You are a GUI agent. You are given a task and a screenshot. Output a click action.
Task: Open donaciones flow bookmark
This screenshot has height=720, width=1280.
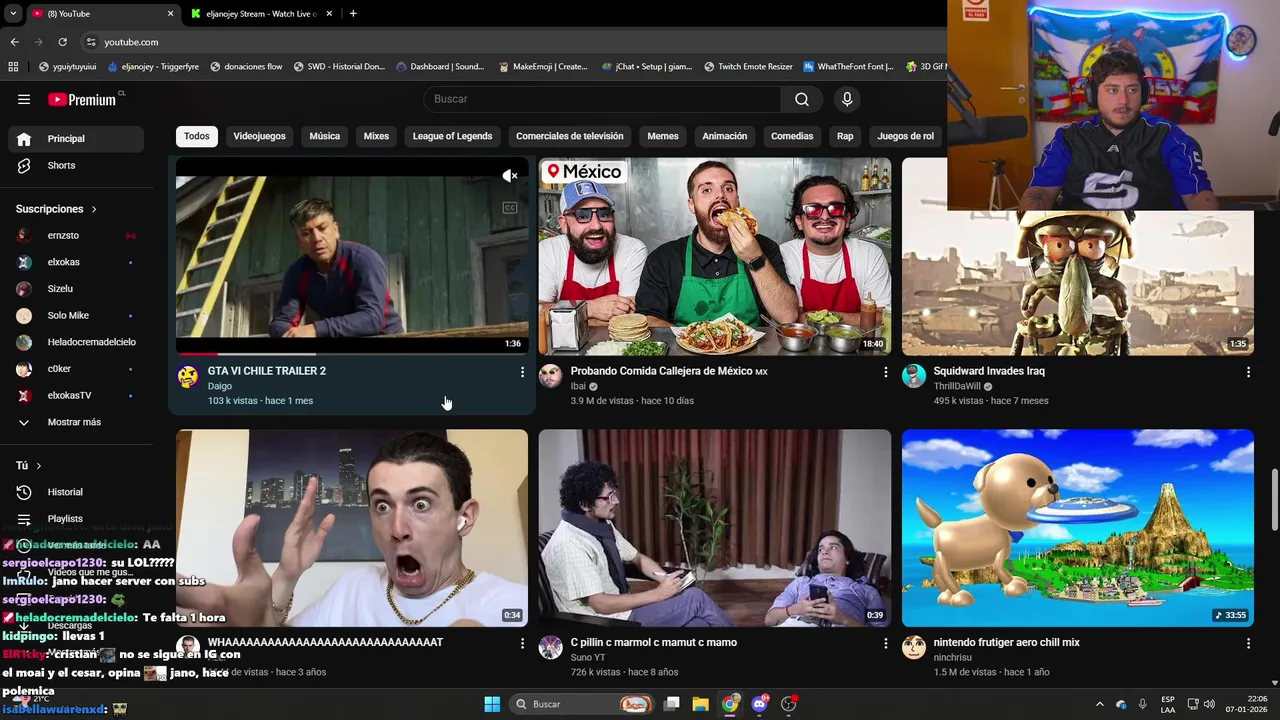pos(245,67)
